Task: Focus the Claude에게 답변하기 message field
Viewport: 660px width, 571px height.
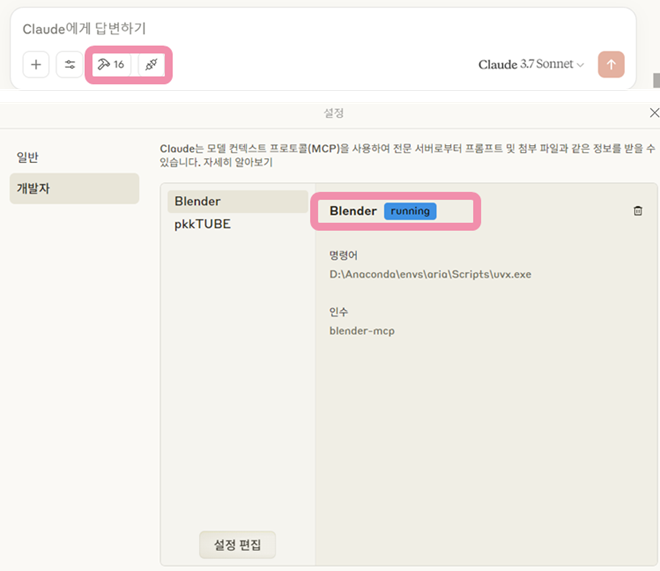Action: [x=300, y=29]
